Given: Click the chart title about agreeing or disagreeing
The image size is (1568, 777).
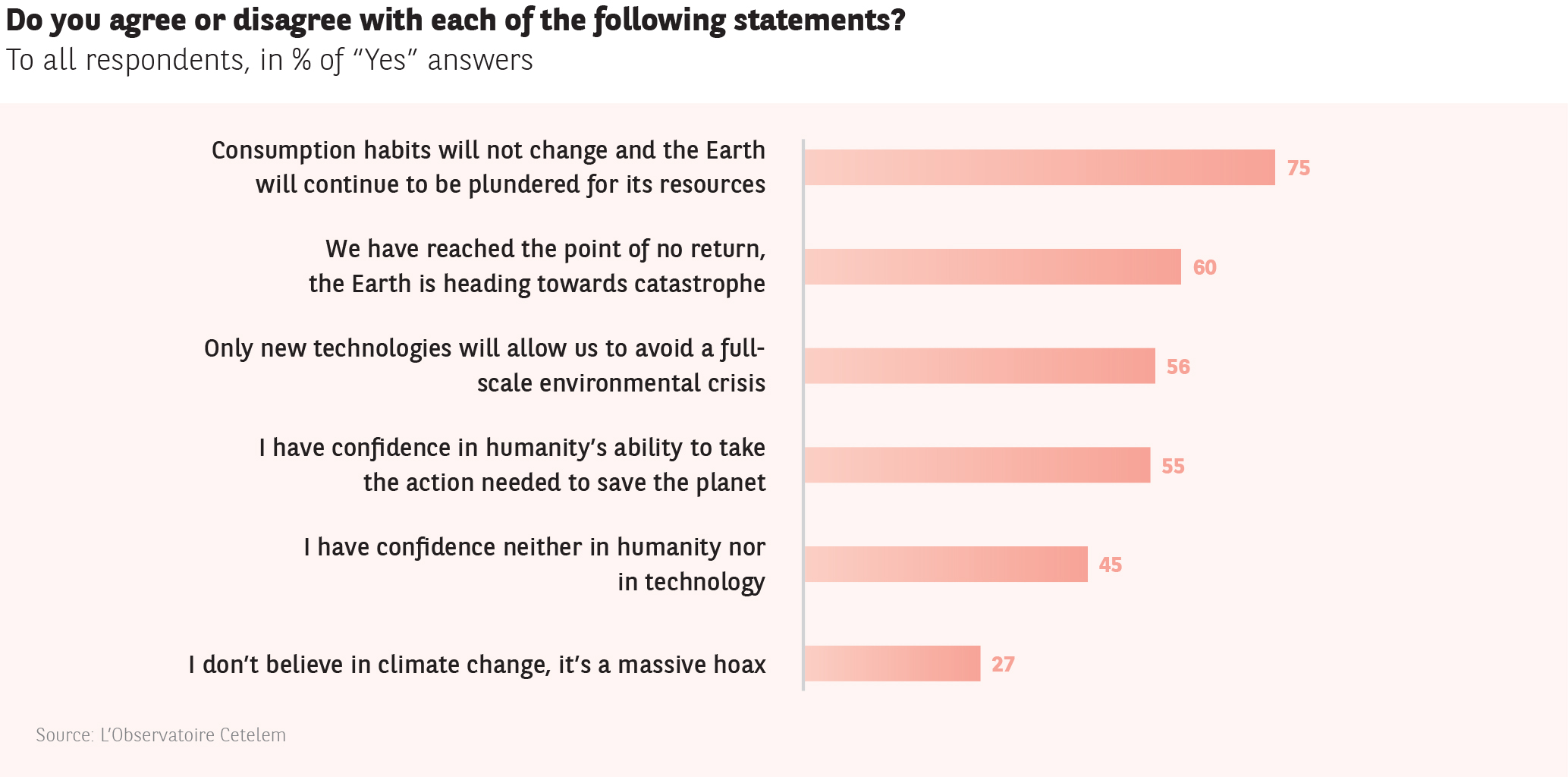Looking at the screenshot, I should (455, 20).
